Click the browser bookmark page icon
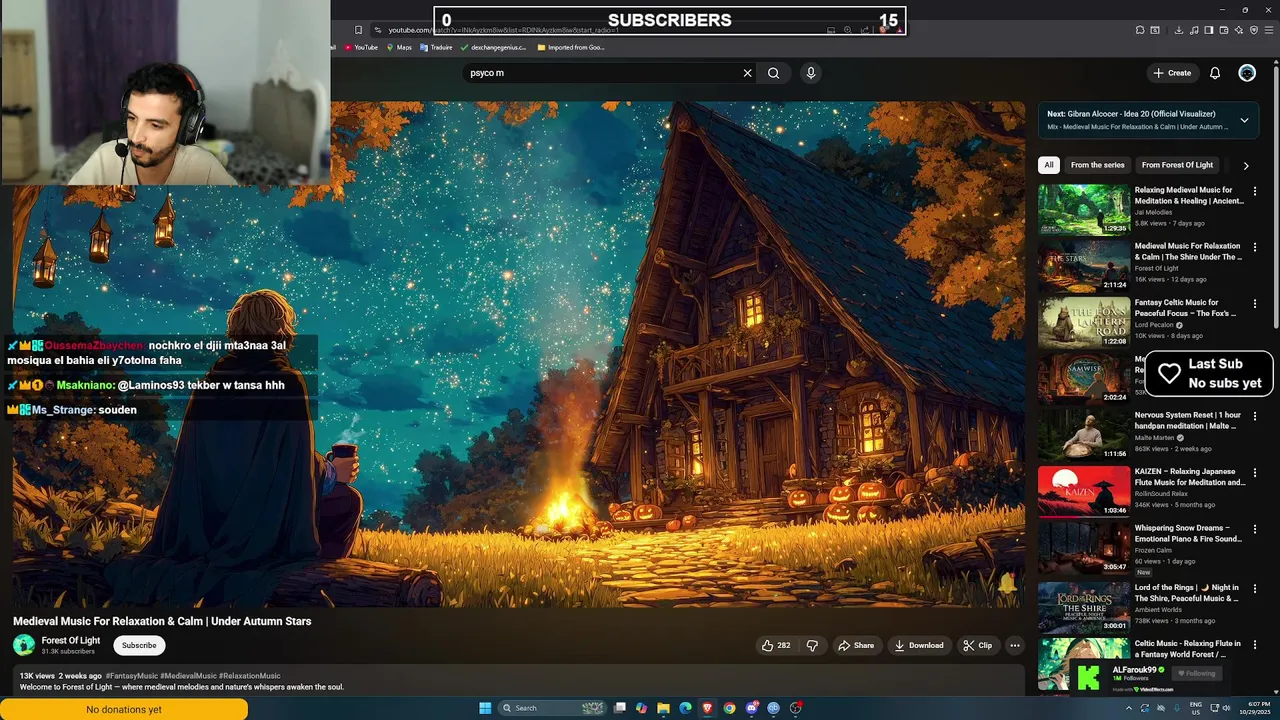Screen dimensions: 1280x720 pos(358,30)
